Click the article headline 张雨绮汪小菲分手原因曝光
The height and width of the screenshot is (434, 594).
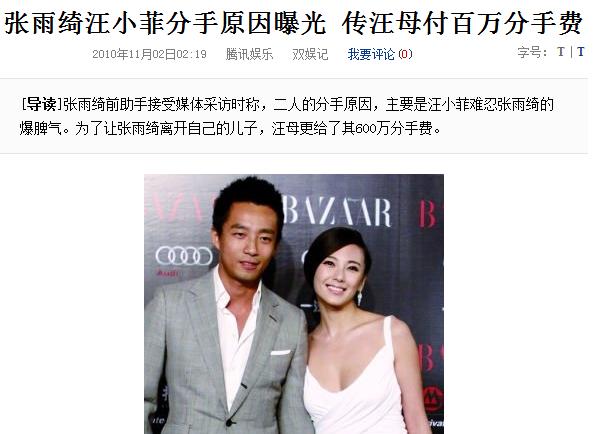click(x=165, y=23)
